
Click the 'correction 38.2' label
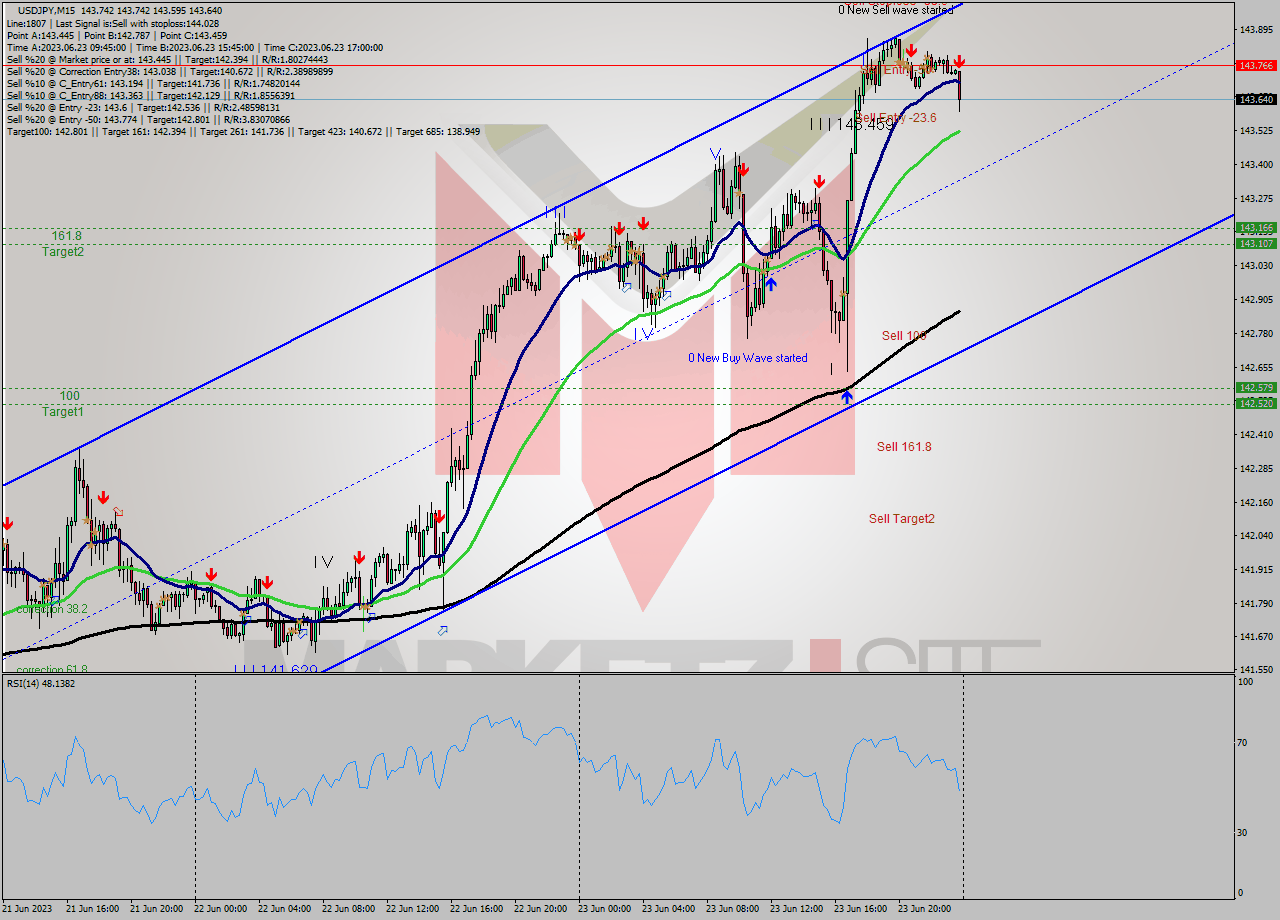pos(52,609)
